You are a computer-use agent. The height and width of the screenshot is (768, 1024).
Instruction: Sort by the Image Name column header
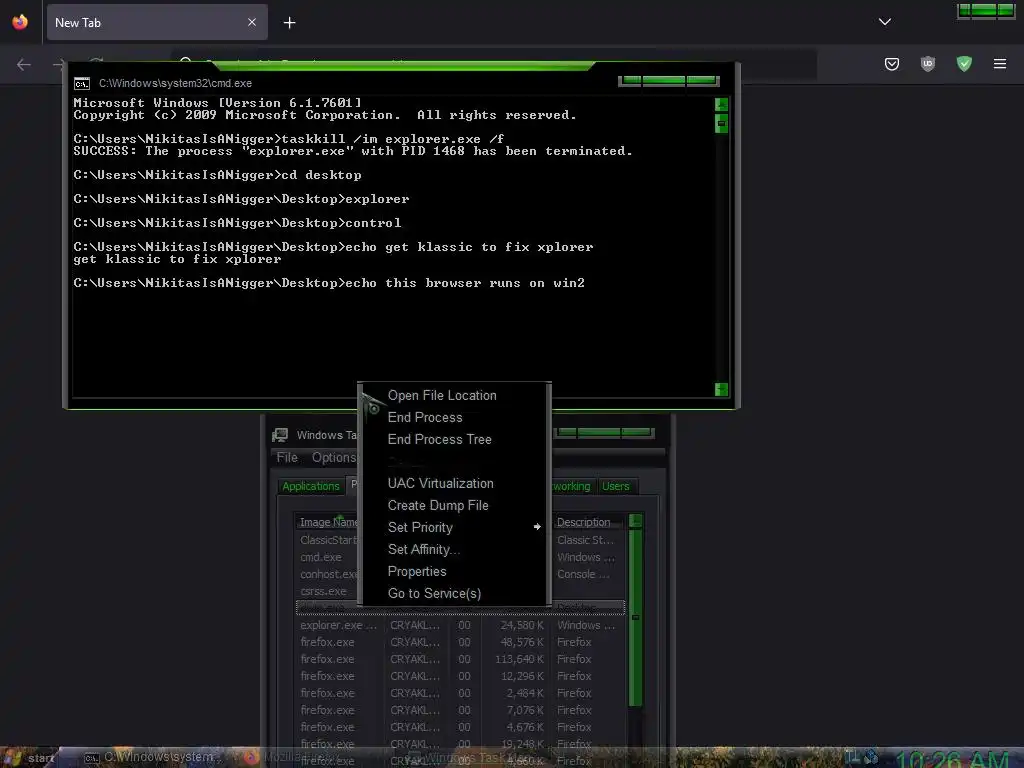click(x=327, y=522)
